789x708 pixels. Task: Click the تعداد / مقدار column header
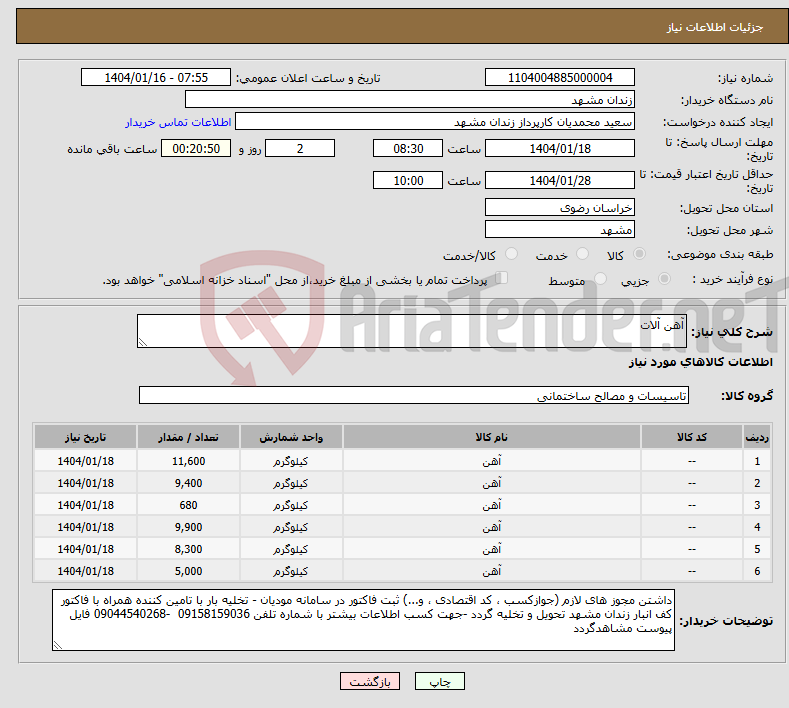(188, 437)
